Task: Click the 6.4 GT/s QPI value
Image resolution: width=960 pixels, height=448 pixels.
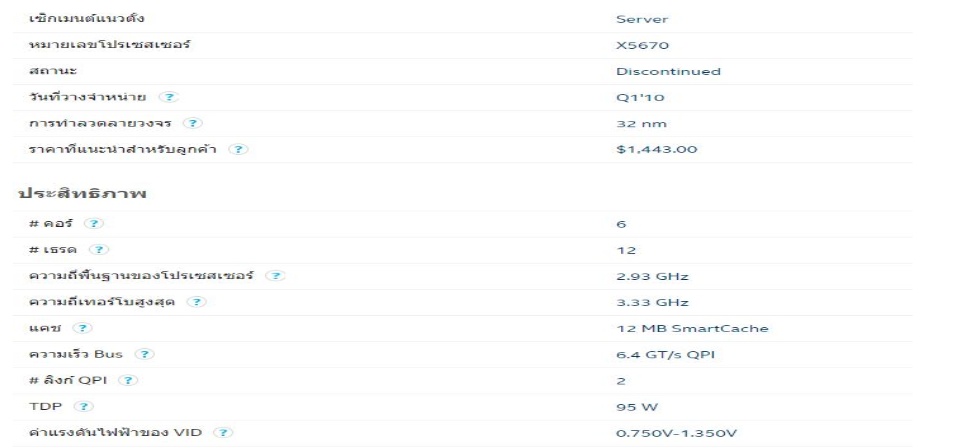Action: 665,355
